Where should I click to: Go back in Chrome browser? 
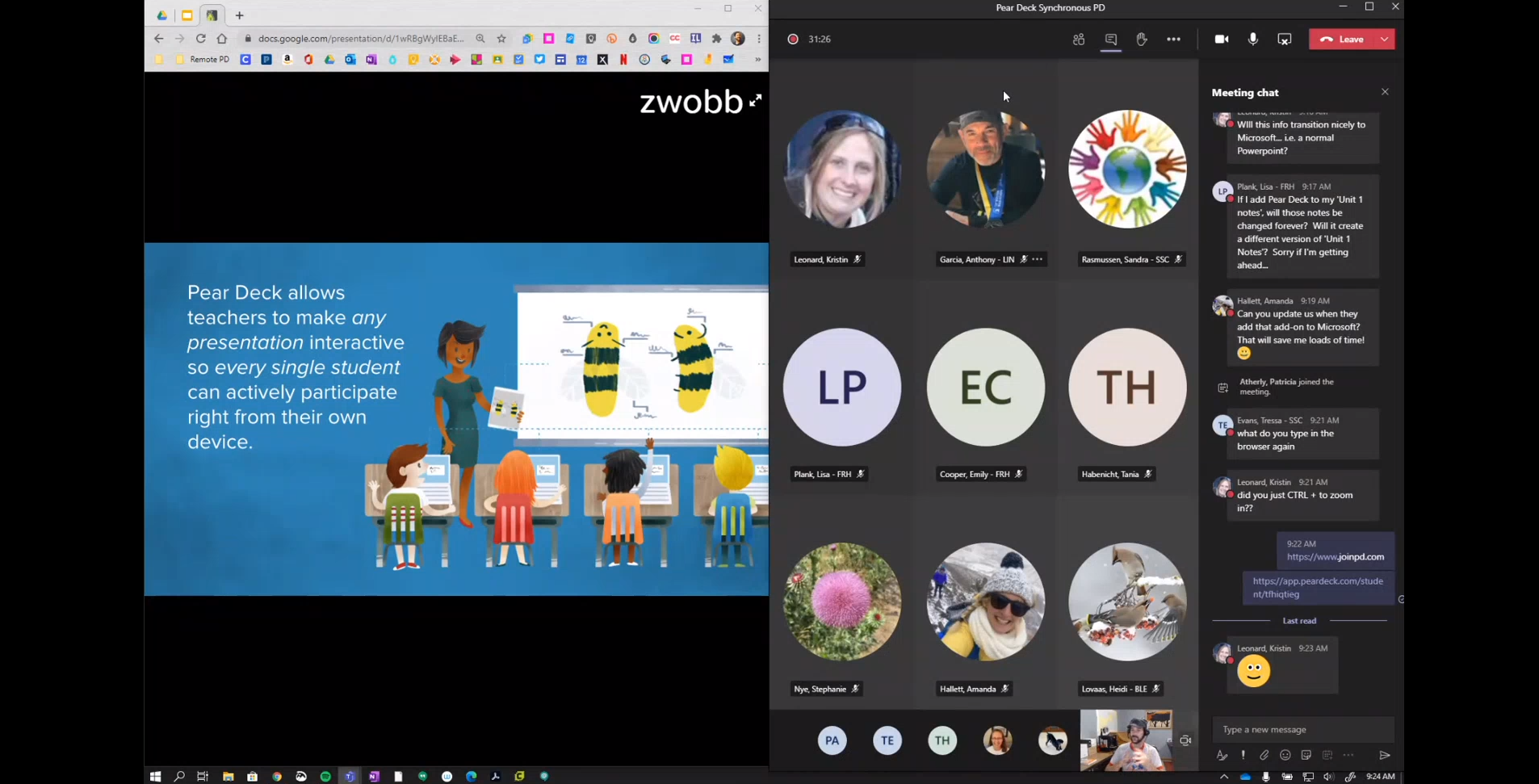pos(158,39)
